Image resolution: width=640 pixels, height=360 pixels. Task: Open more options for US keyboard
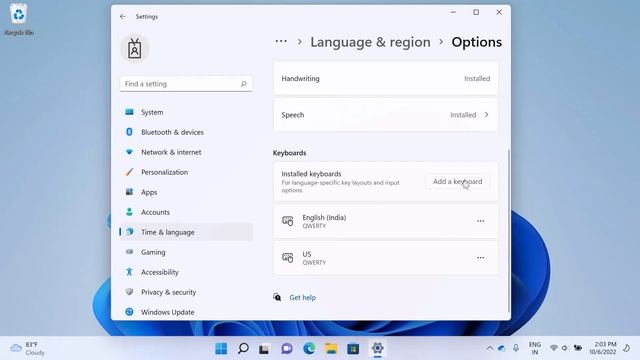tap(480, 258)
